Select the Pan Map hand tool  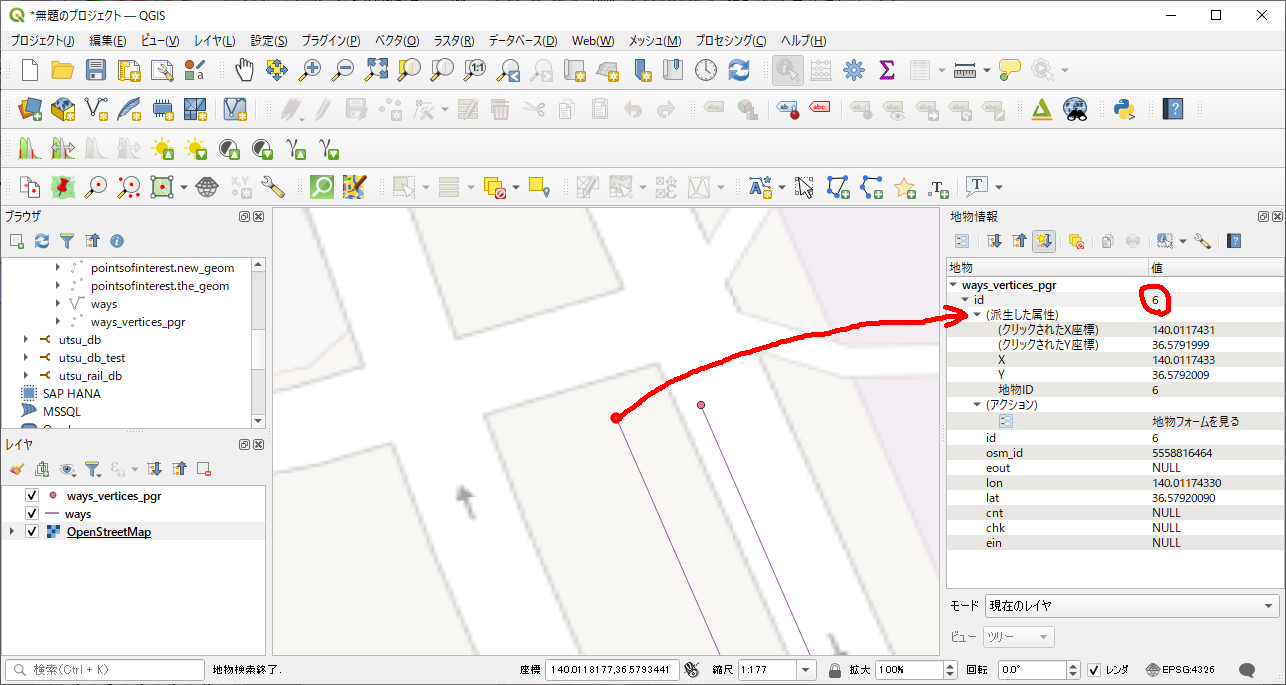pos(244,70)
